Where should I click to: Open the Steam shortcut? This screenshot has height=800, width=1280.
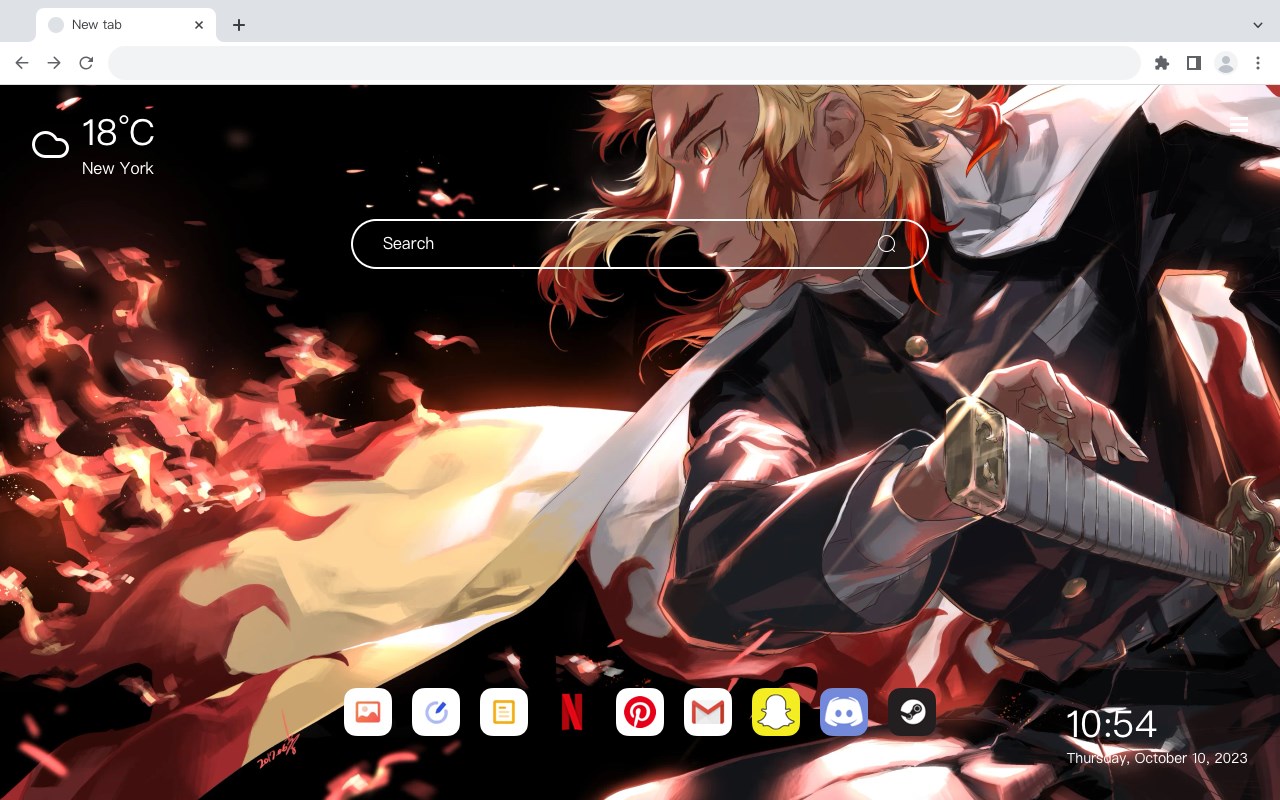click(912, 712)
